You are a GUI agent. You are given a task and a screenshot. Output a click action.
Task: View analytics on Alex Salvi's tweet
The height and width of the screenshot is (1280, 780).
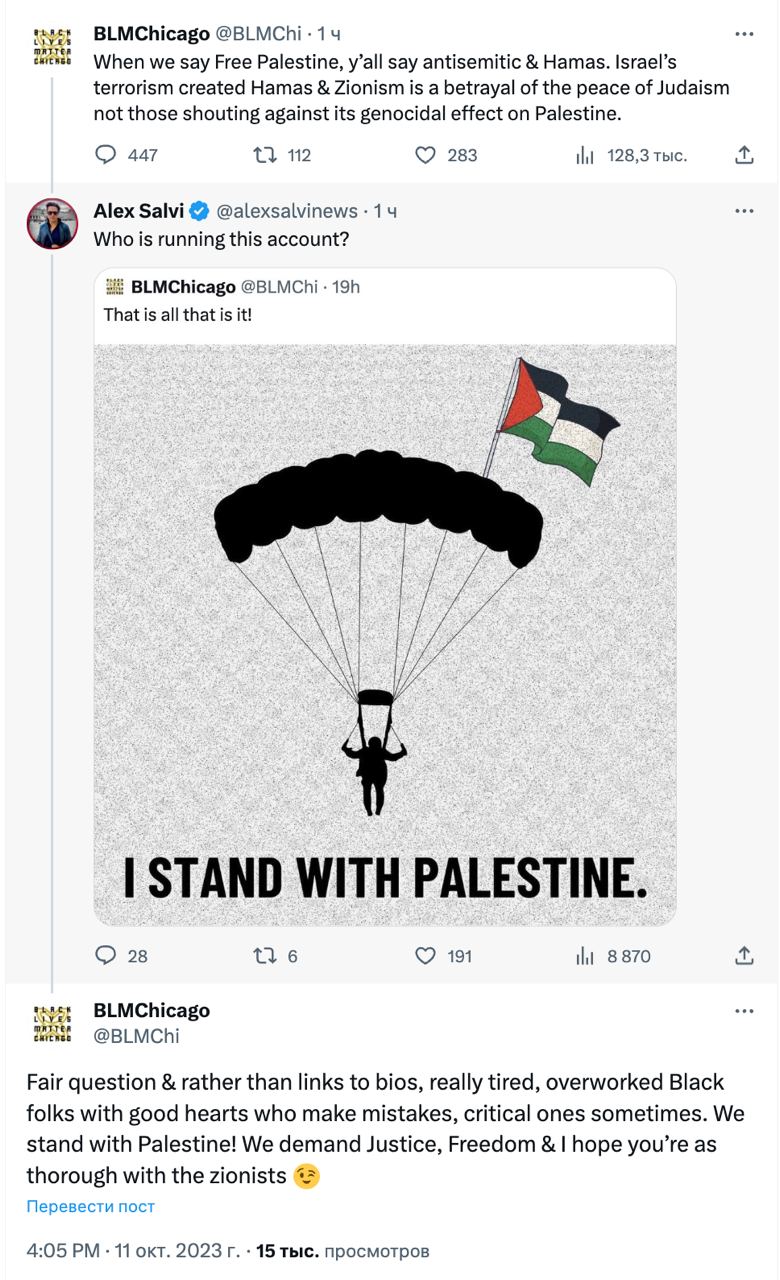tap(586, 956)
